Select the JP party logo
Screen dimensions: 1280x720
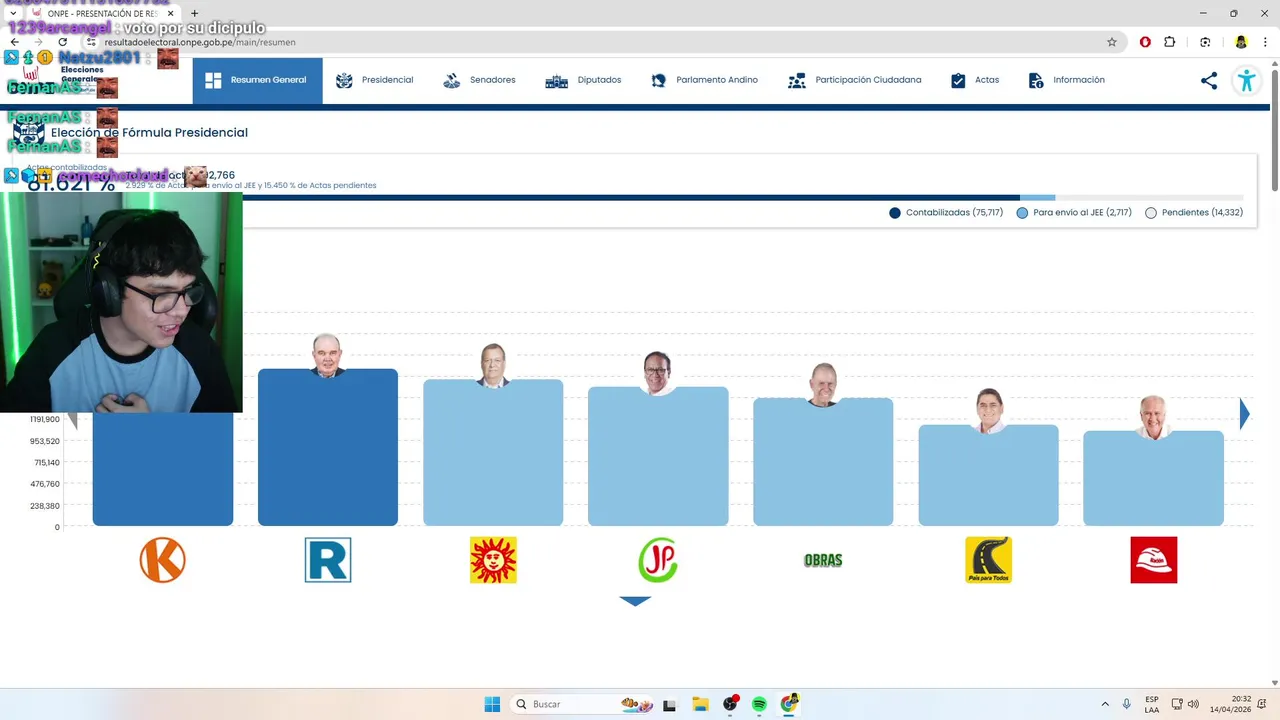[658, 560]
